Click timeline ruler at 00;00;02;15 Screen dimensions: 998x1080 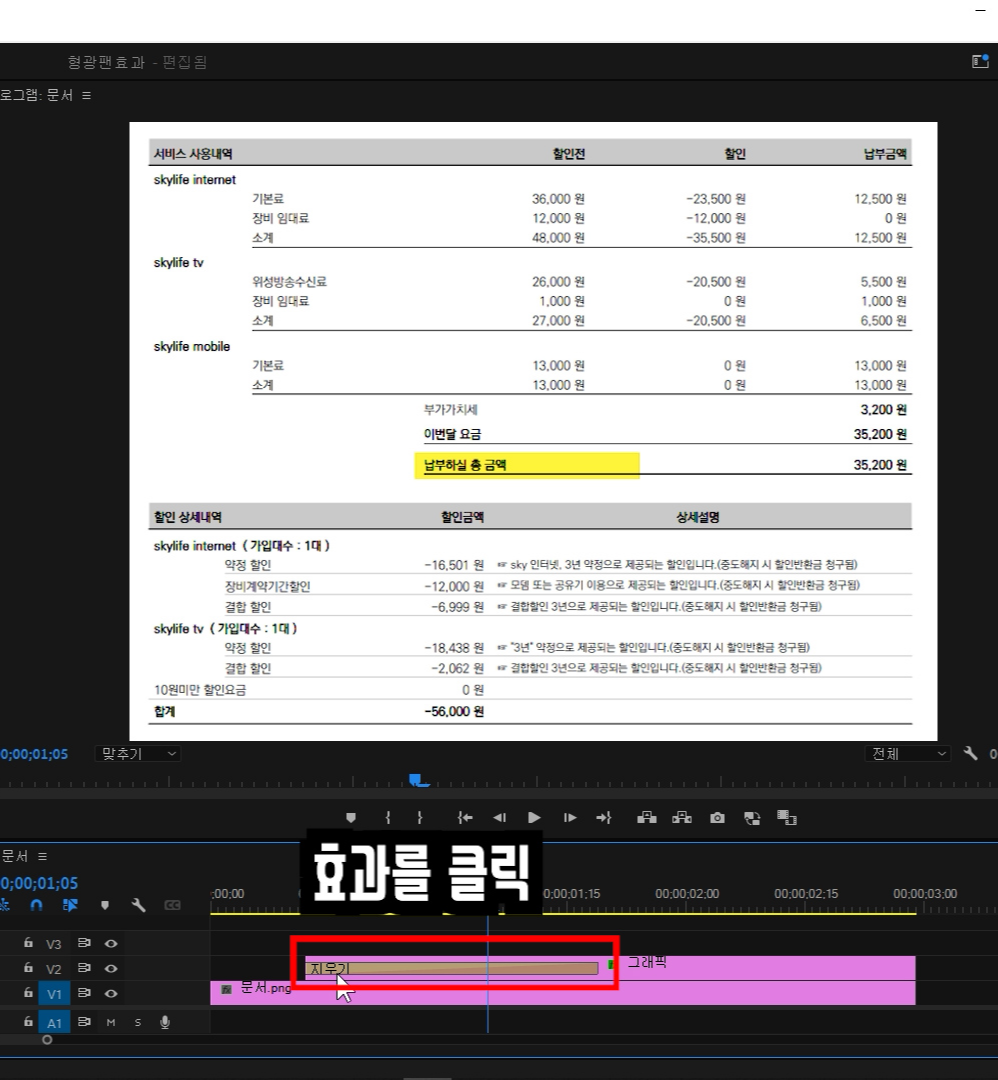point(806,893)
